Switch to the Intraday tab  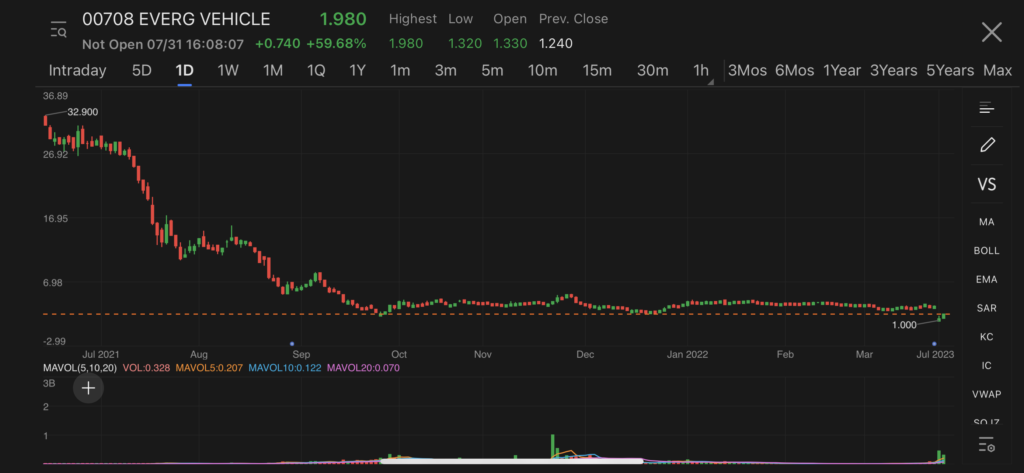click(77, 71)
